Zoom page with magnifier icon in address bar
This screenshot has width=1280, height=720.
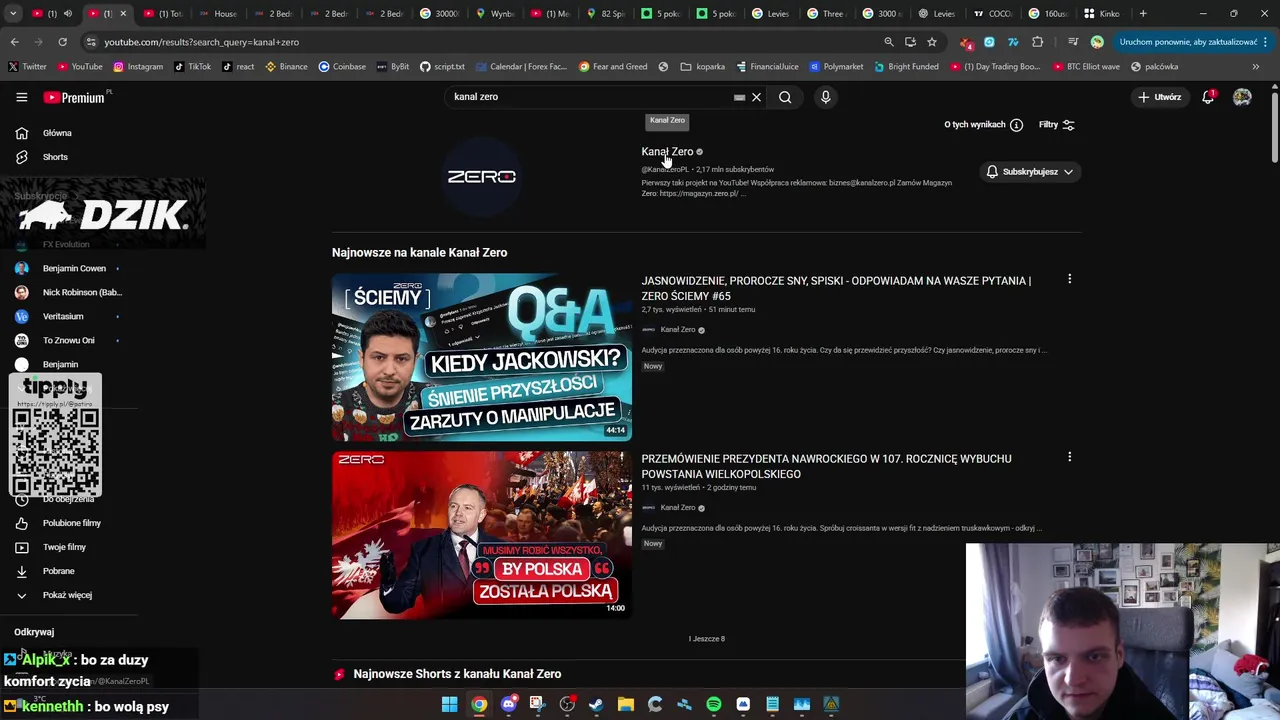point(888,42)
